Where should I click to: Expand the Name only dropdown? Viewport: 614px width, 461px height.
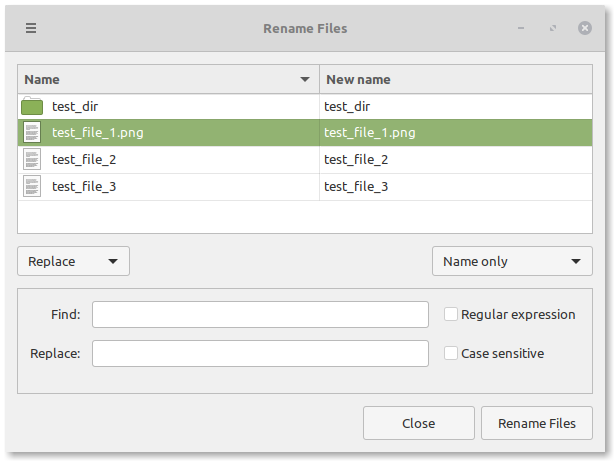pyautogui.click(x=511, y=261)
